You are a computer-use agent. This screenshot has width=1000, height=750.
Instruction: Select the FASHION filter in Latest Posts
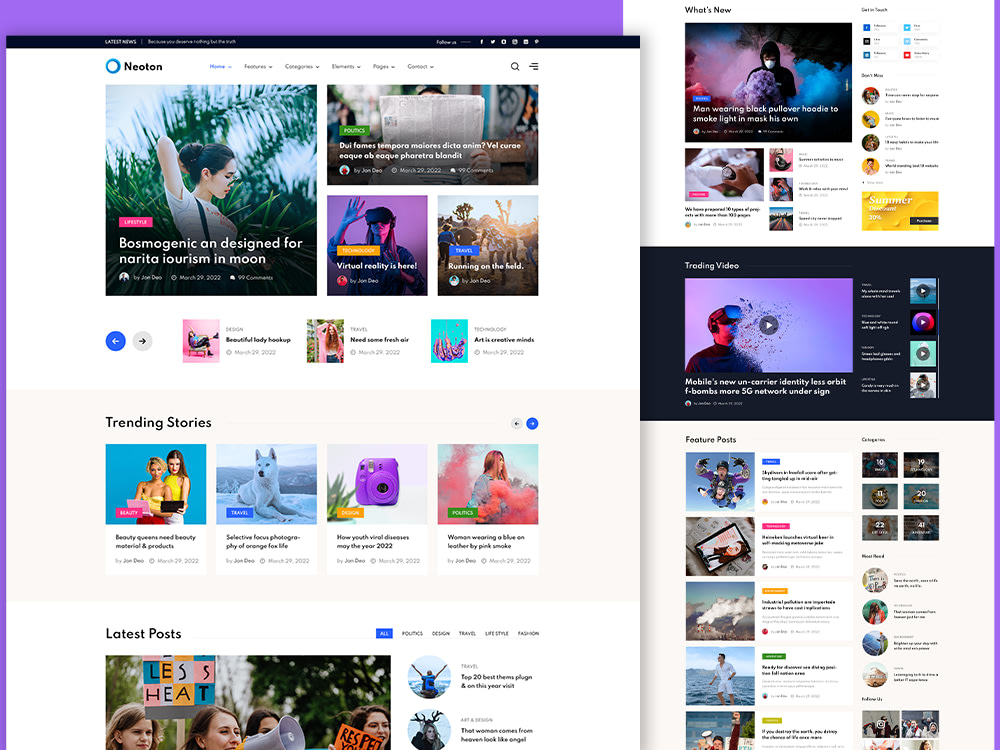pyautogui.click(x=528, y=633)
